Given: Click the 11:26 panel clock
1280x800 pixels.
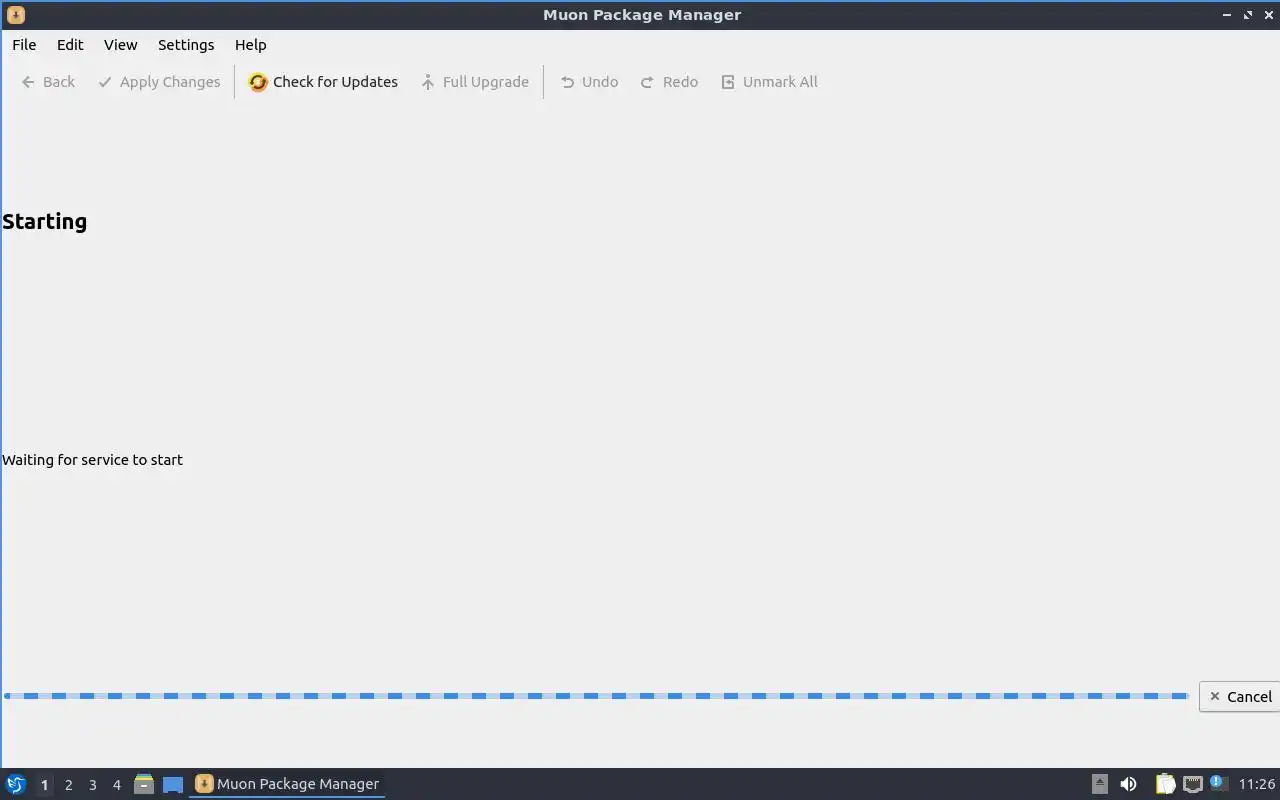Looking at the screenshot, I should 1257,784.
